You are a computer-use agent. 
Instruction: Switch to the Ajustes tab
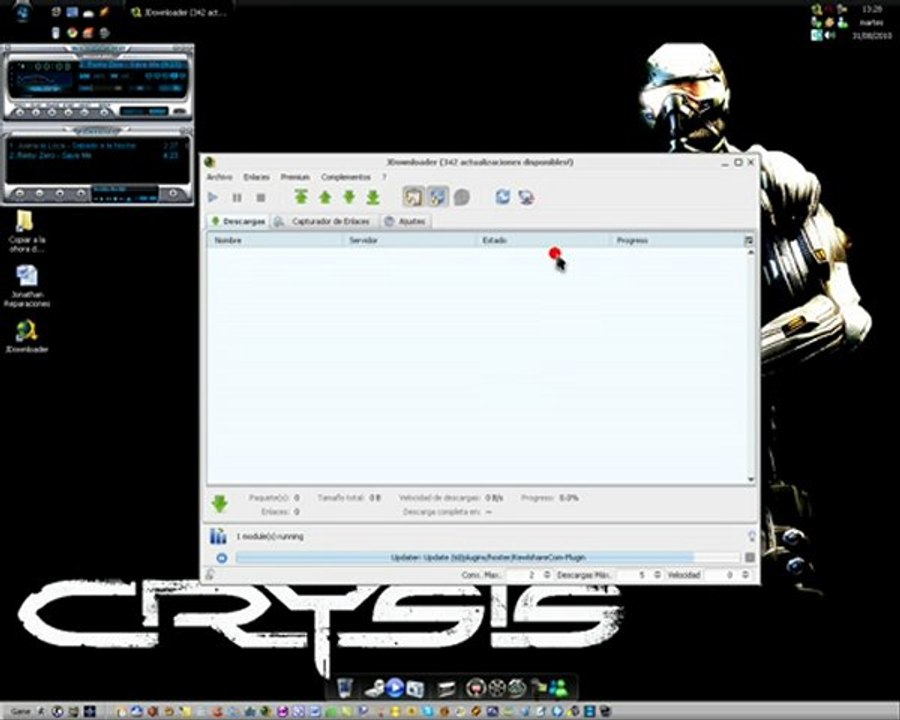click(x=405, y=221)
